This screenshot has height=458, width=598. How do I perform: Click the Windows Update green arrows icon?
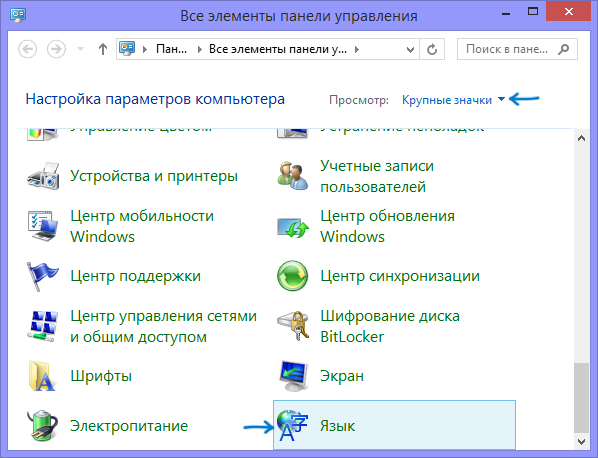[293, 228]
